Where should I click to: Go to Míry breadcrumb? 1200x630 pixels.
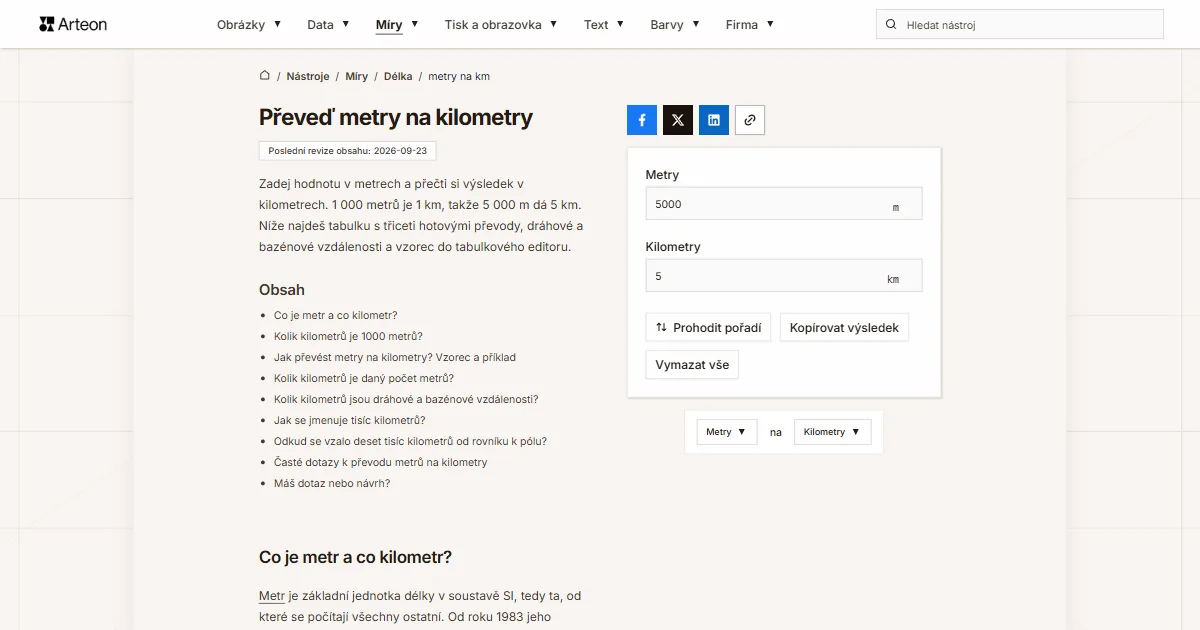(x=357, y=76)
